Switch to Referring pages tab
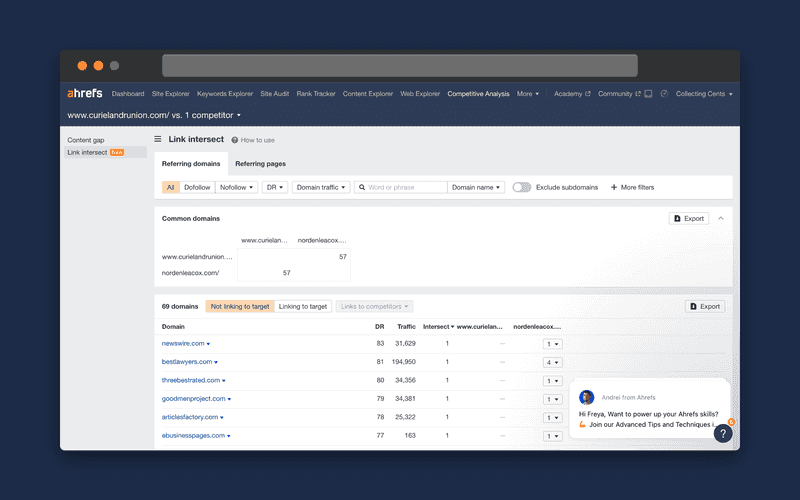This screenshot has height=500, width=800. point(260,164)
